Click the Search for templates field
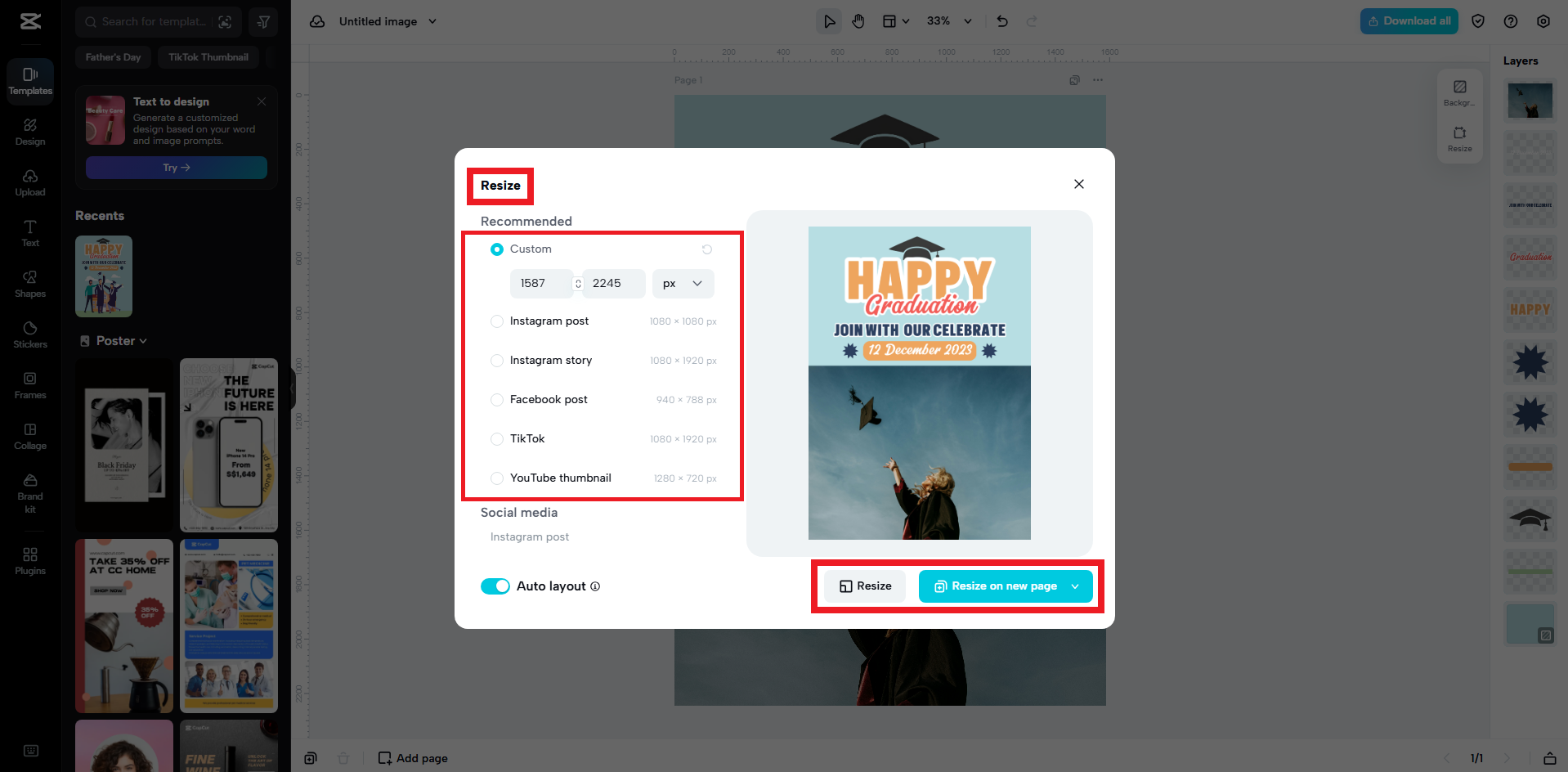1568x772 pixels. click(x=153, y=22)
